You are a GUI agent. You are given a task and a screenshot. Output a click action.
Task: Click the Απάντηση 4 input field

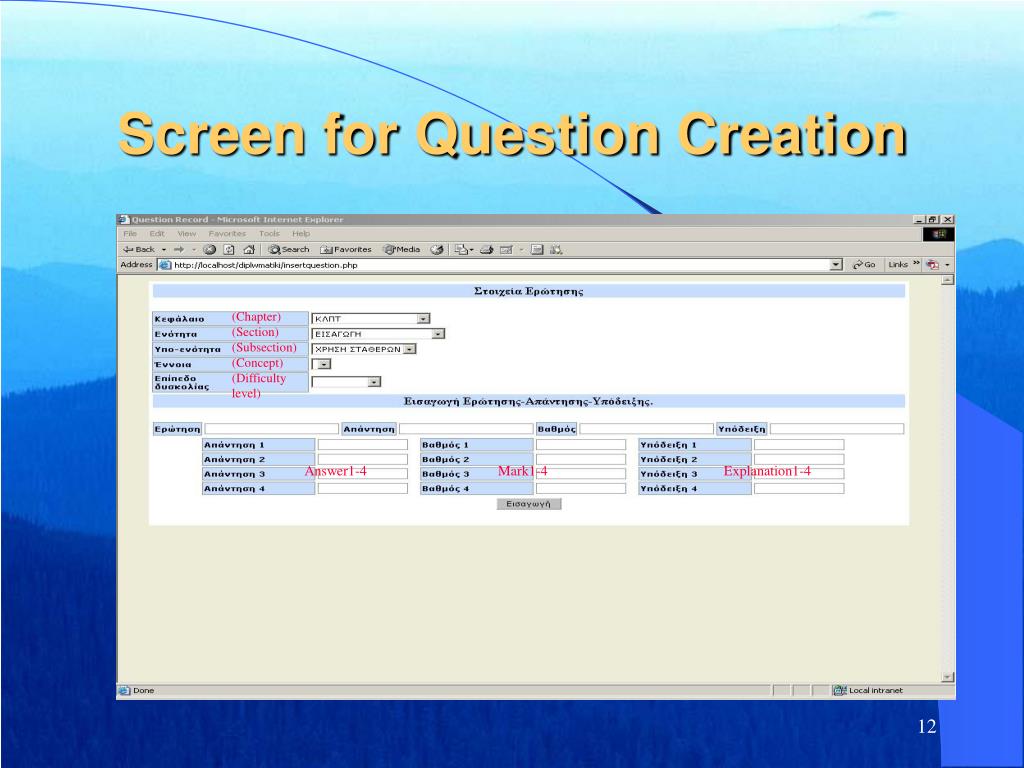(362, 488)
